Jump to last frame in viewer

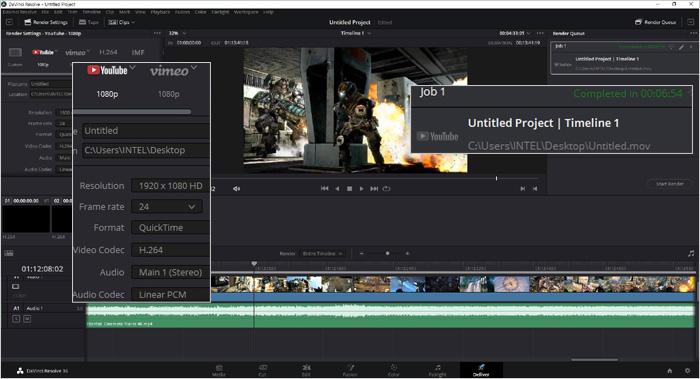[374, 189]
